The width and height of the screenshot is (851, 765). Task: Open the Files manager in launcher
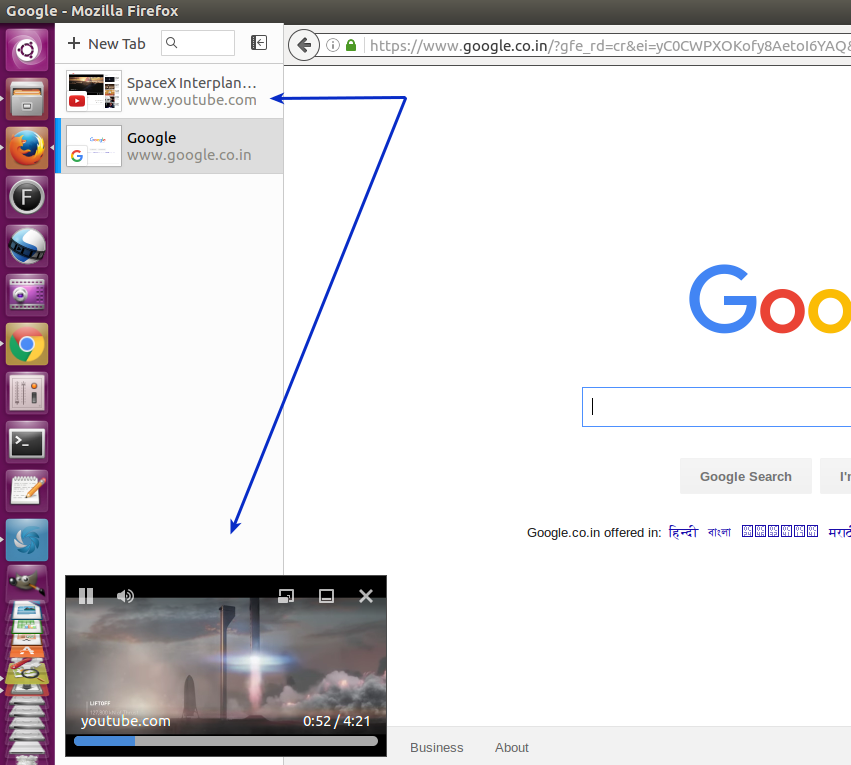pos(27,99)
